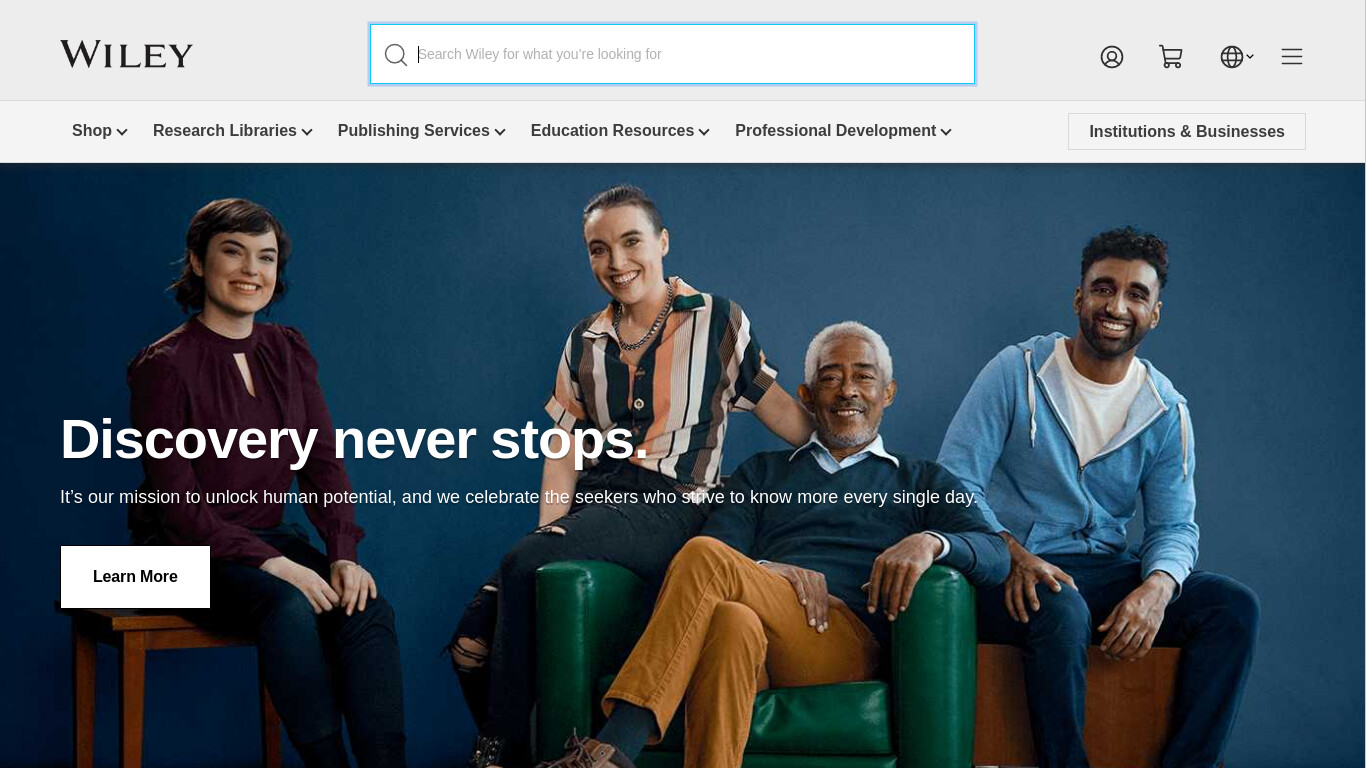Image resolution: width=1366 pixels, height=768 pixels.
Task: Open the Professional Development menu label
Action: [x=836, y=131]
